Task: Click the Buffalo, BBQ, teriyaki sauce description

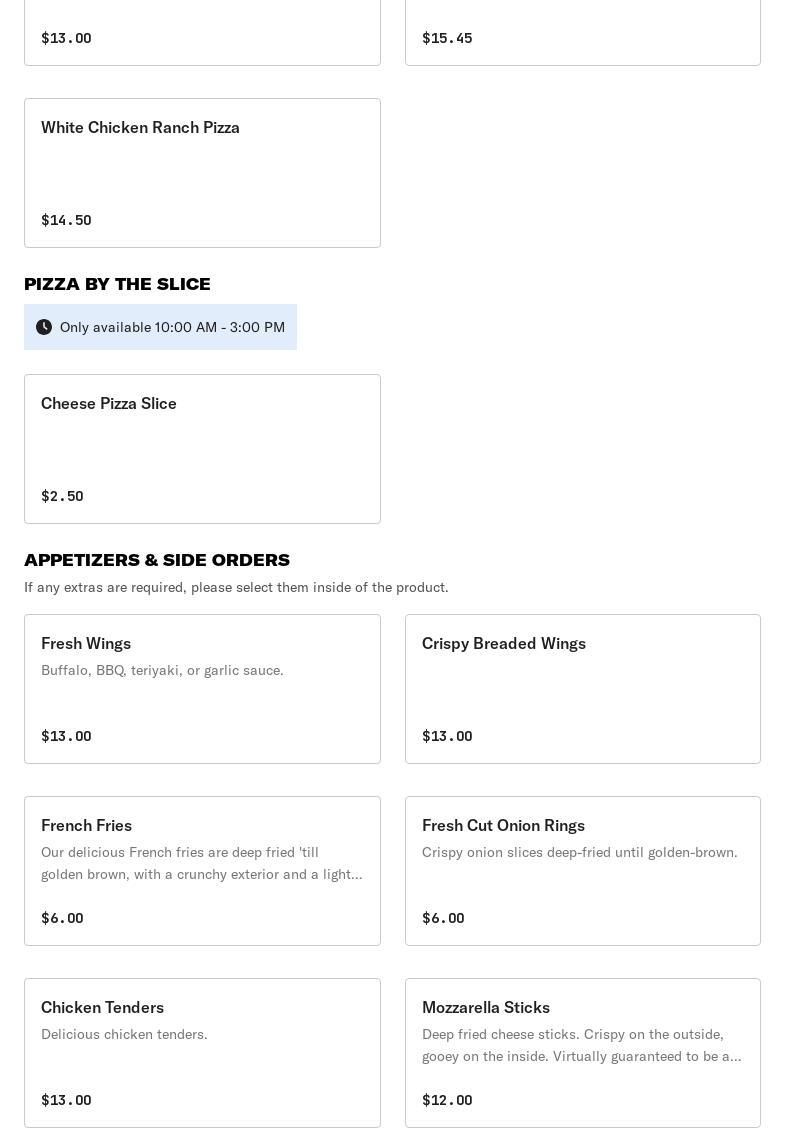Action: [x=162, y=670]
